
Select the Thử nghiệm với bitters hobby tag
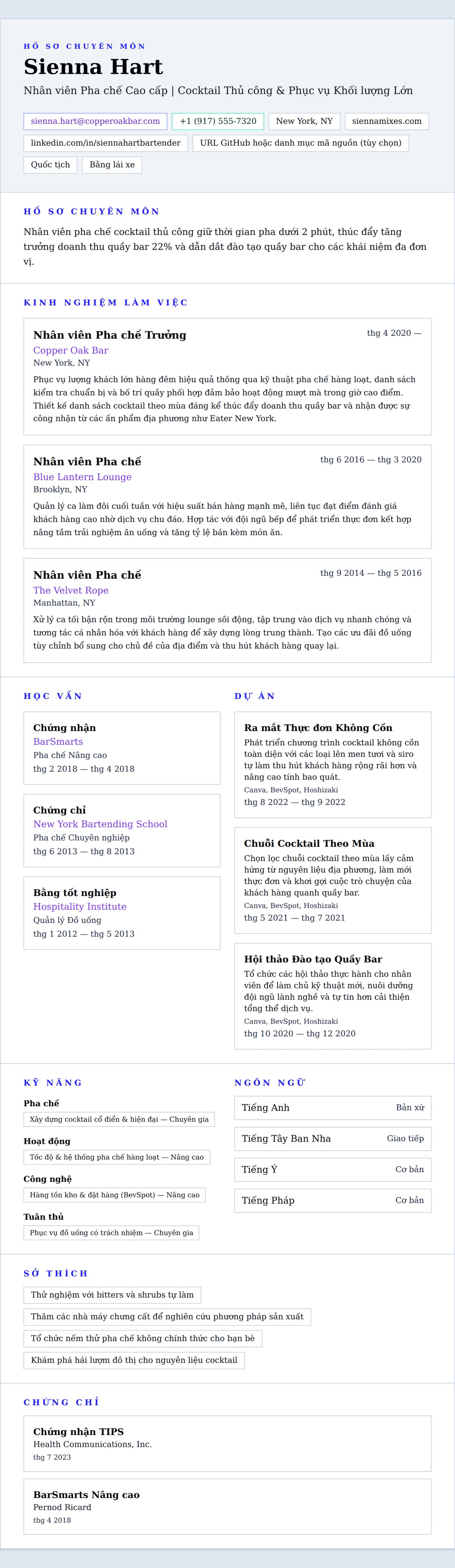[x=112, y=1295]
